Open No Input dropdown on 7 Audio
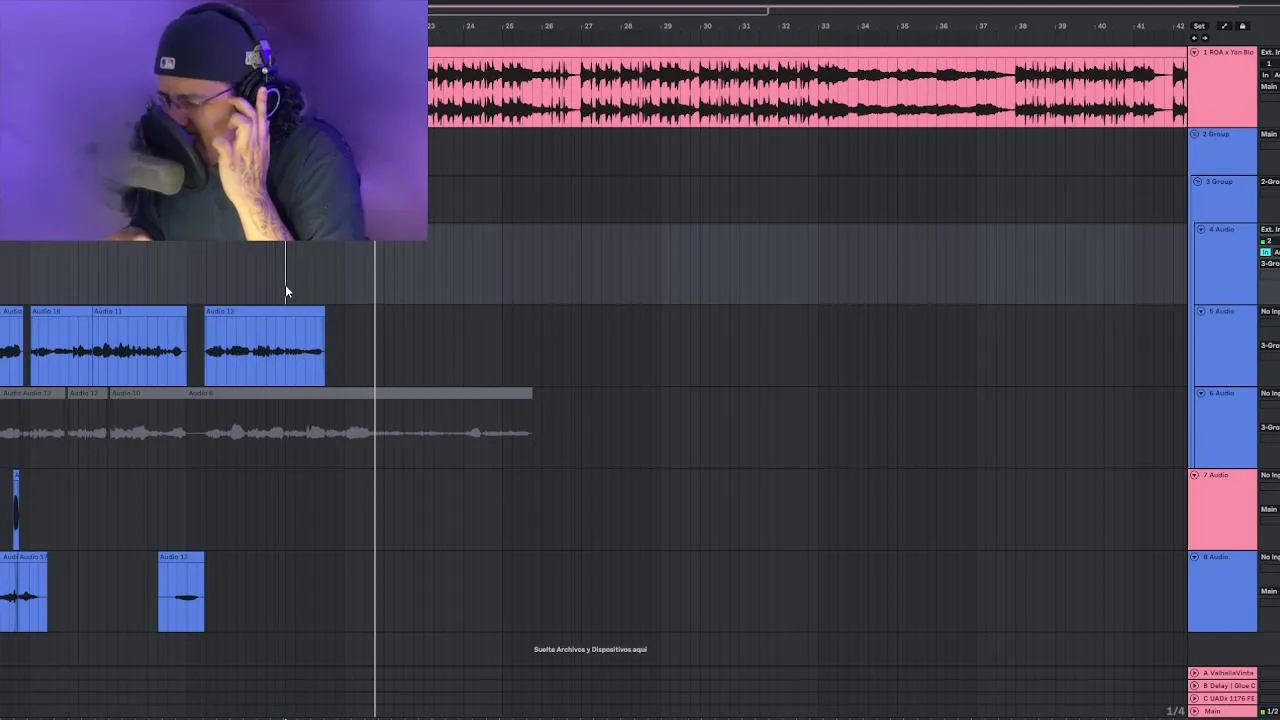 (x=1270, y=476)
